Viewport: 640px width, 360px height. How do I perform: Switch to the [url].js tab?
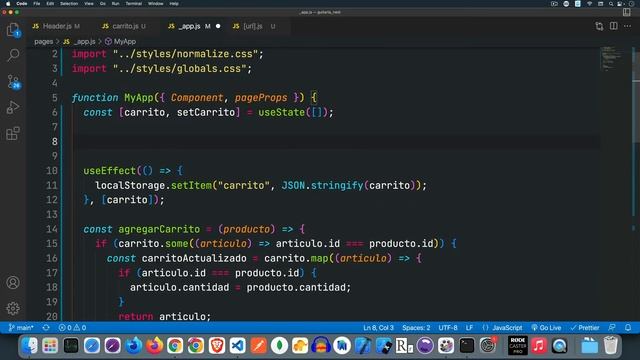(x=253, y=26)
